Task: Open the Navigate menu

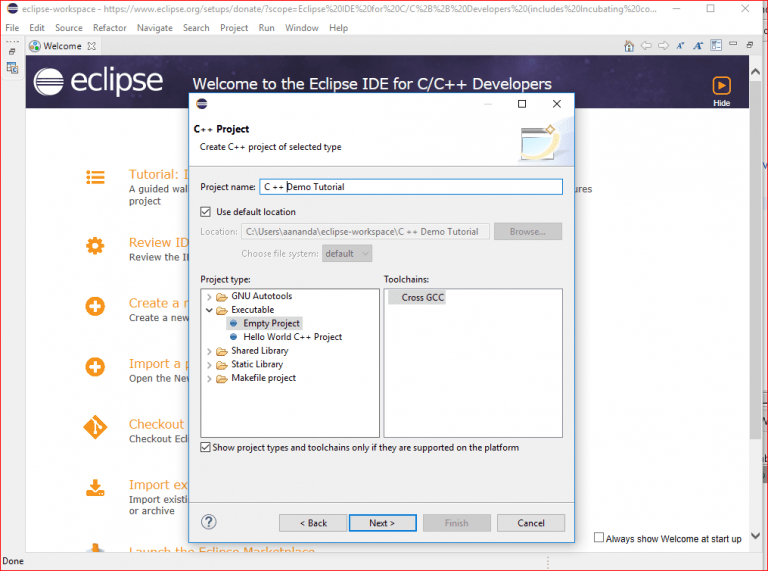Action: pyautogui.click(x=154, y=28)
